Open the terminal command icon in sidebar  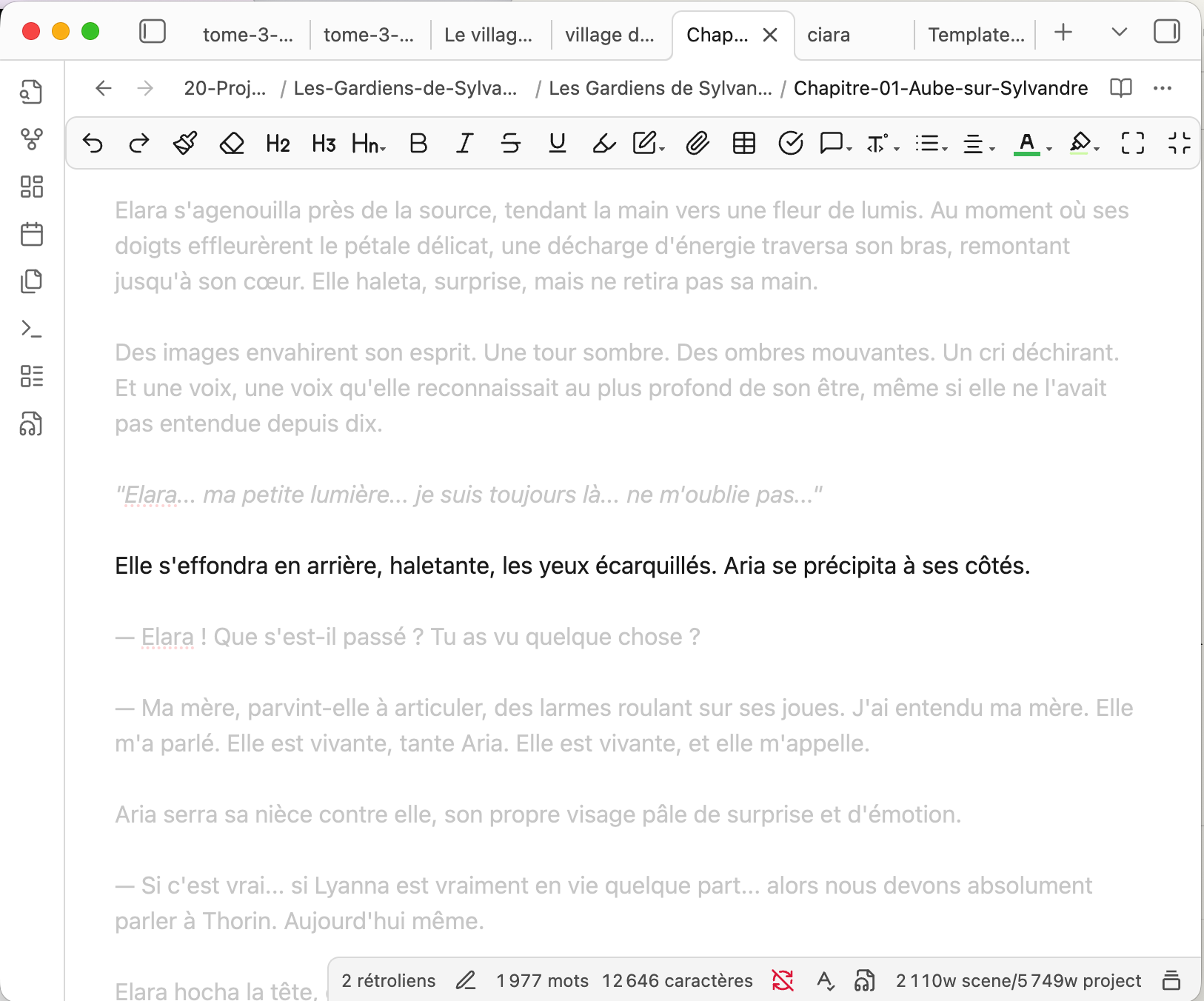32,329
